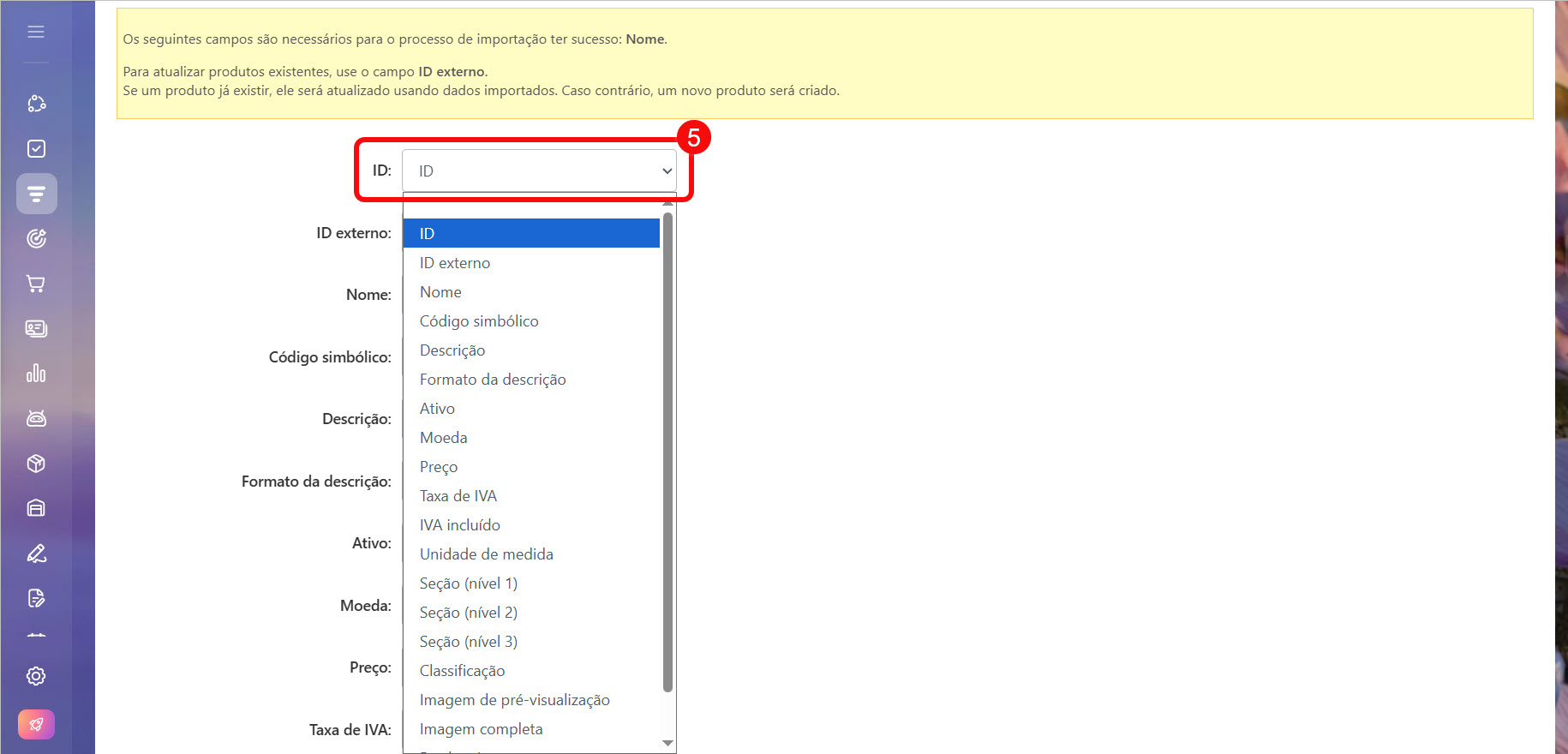Click the rocket icon at sidebar bottom
1568x754 pixels.
(36, 724)
